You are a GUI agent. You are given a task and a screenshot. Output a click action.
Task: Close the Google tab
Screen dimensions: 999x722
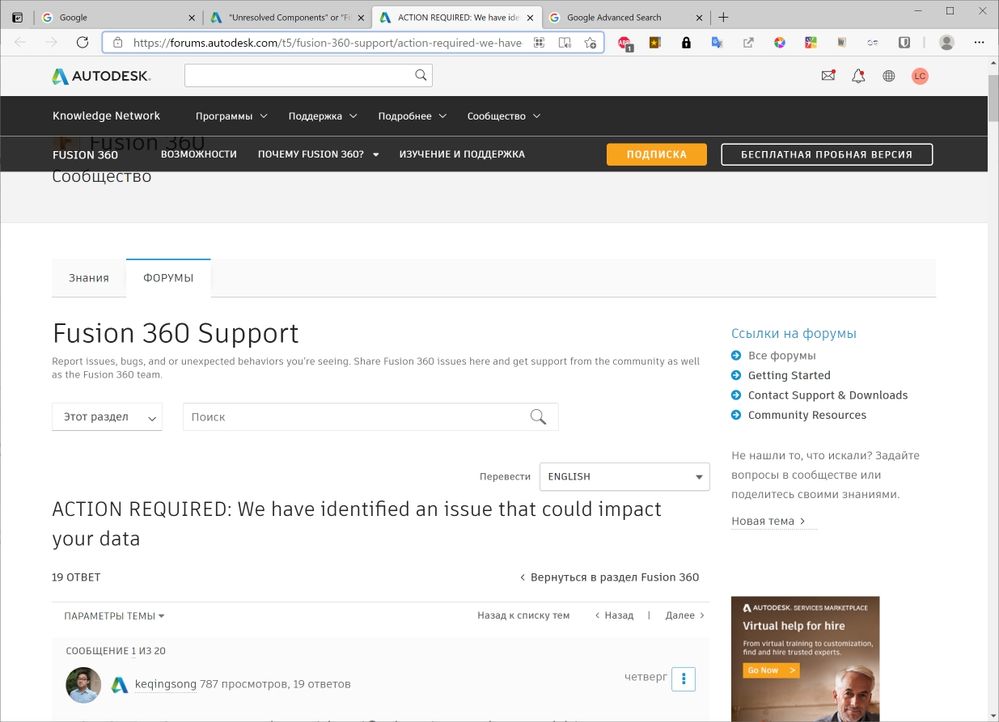tap(191, 18)
